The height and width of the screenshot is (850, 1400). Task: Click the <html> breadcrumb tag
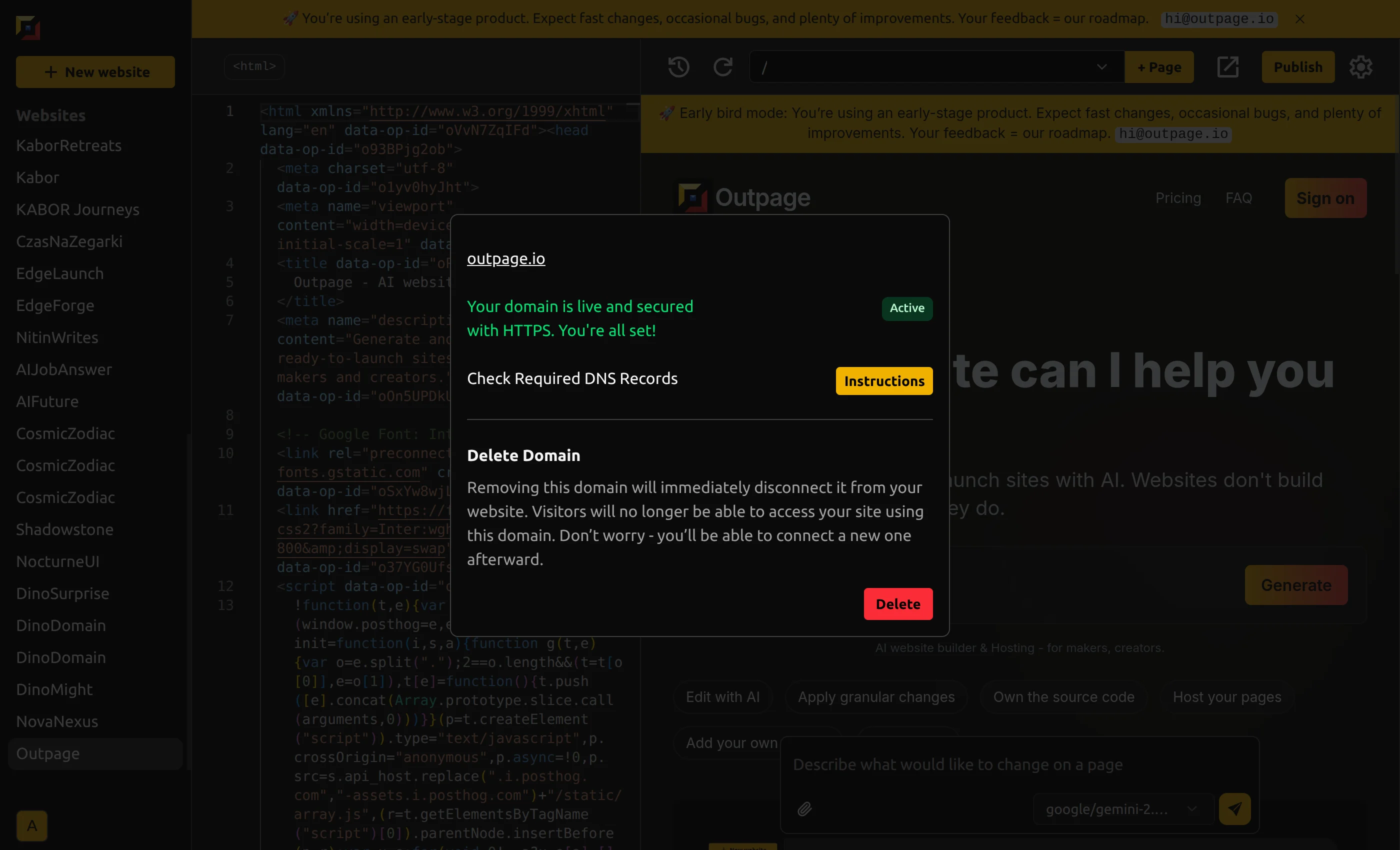pos(254,66)
